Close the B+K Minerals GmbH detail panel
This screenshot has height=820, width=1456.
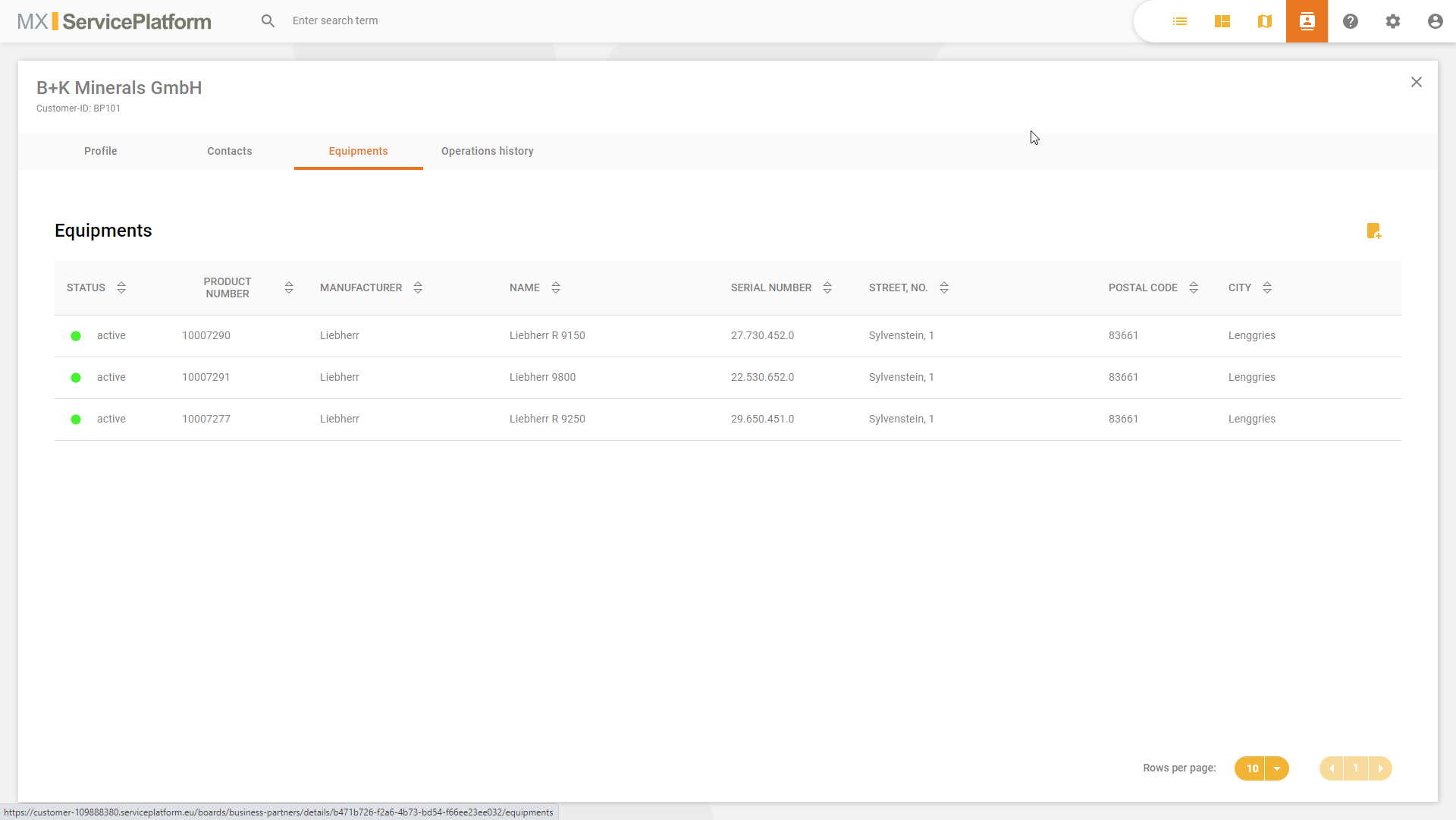point(1417,82)
